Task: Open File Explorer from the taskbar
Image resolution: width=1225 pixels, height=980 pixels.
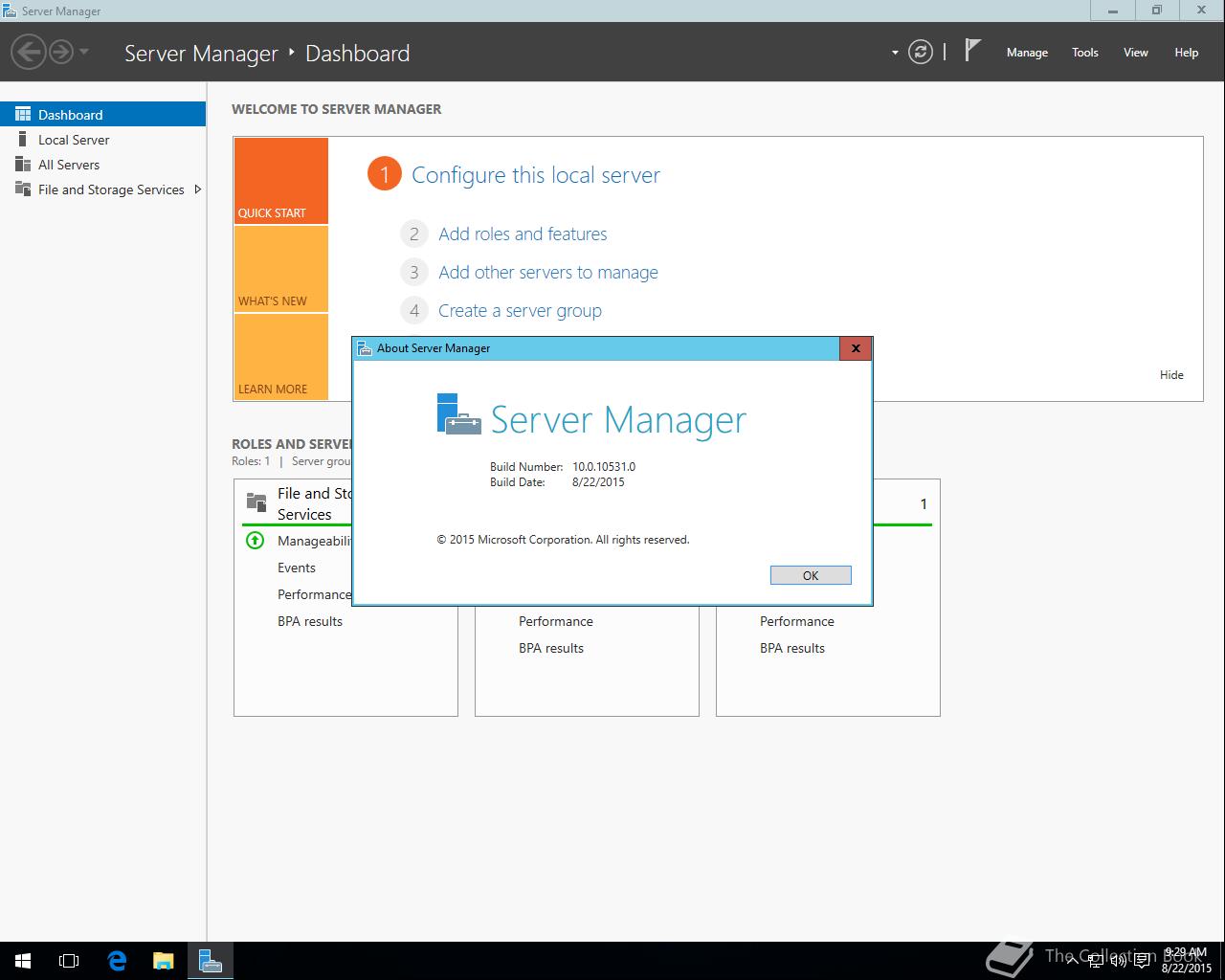Action: pos(164,961)
